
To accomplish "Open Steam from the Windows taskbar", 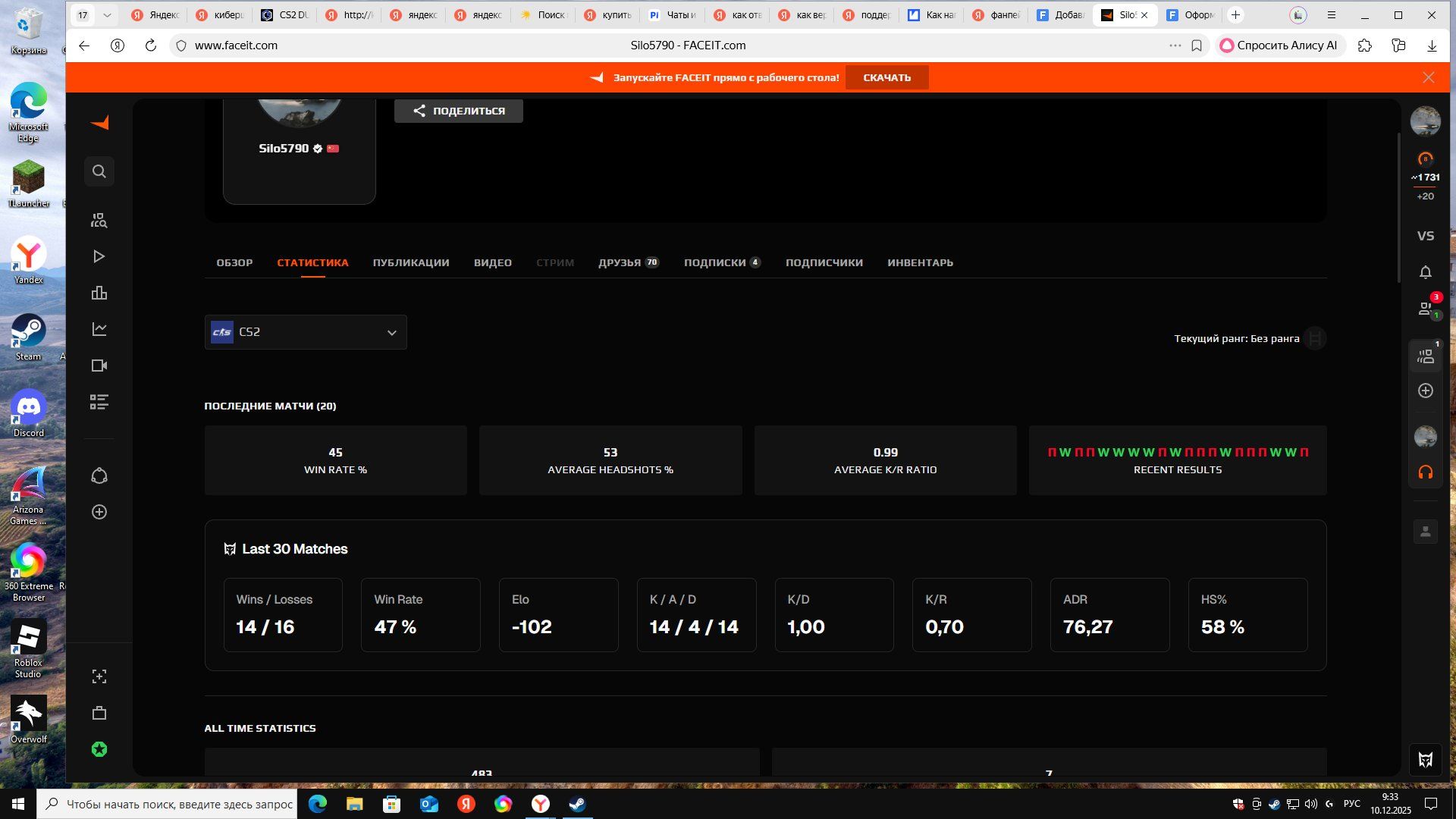I will [x=577, y=804].
